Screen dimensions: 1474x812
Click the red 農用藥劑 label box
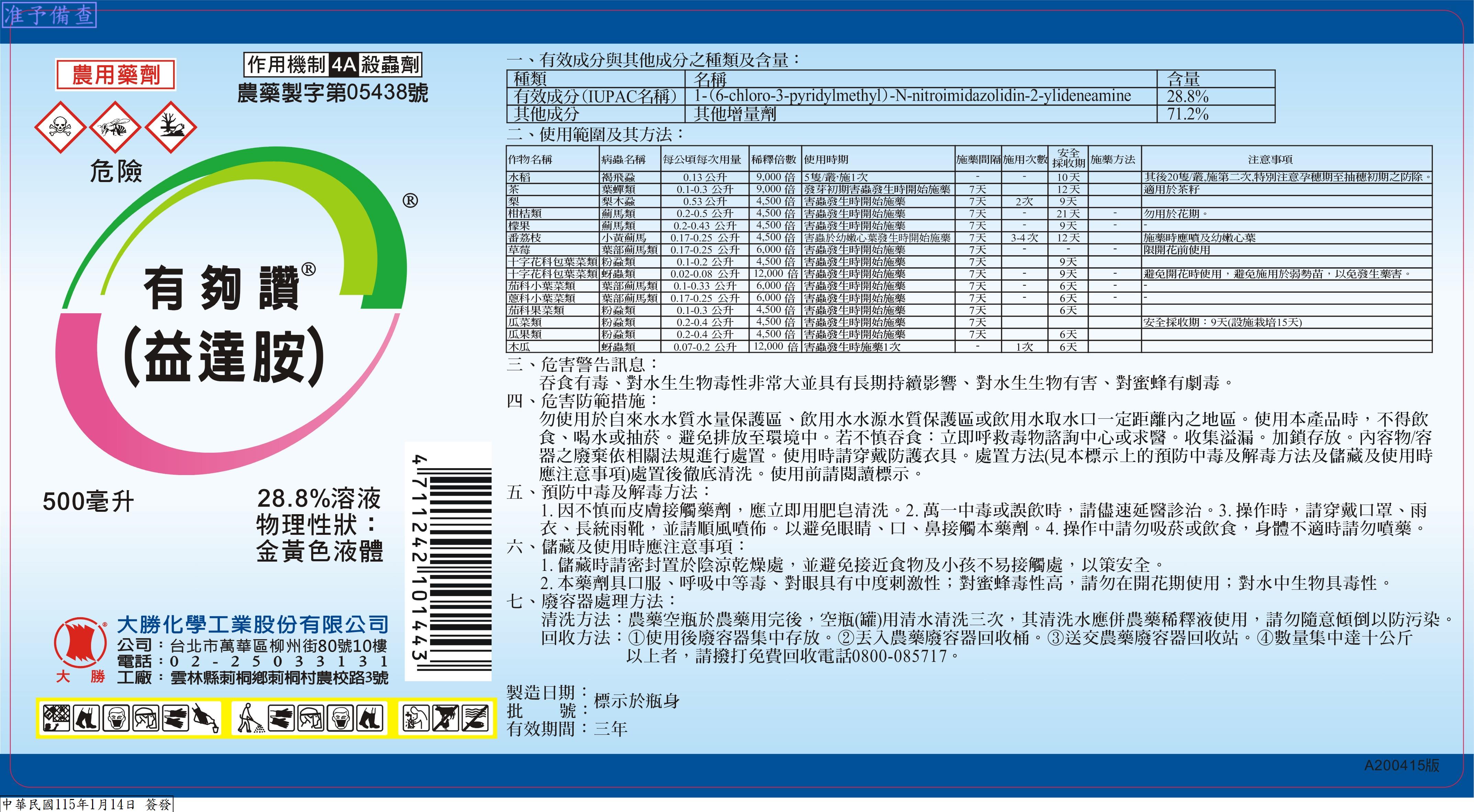click(x=115, y=75)
